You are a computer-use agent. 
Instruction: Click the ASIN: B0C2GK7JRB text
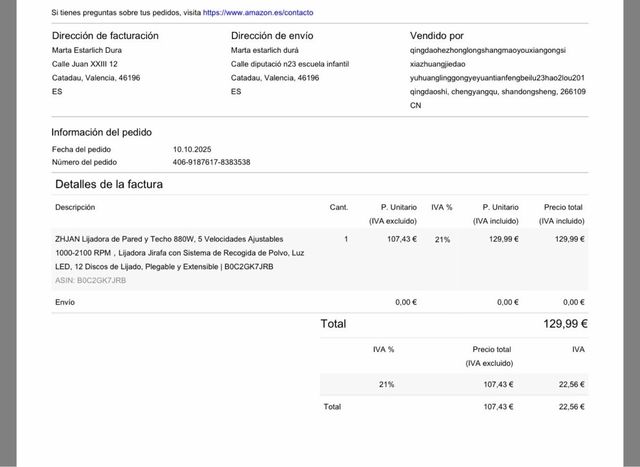[x=90, y=281]
